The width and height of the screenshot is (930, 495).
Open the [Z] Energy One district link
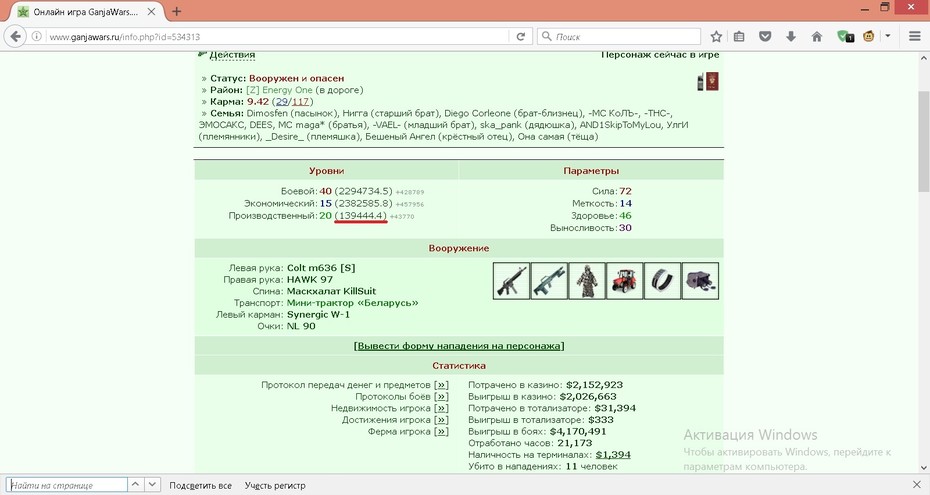pos(279,90)
